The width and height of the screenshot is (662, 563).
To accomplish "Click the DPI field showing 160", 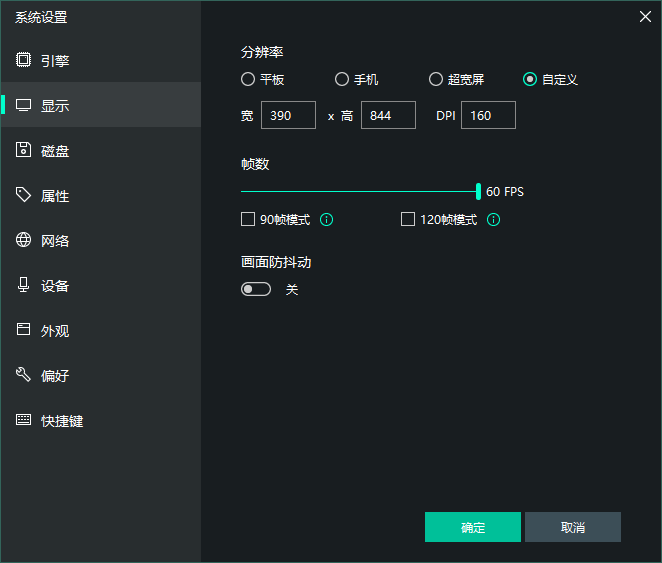I will click(x=488, y=115).
